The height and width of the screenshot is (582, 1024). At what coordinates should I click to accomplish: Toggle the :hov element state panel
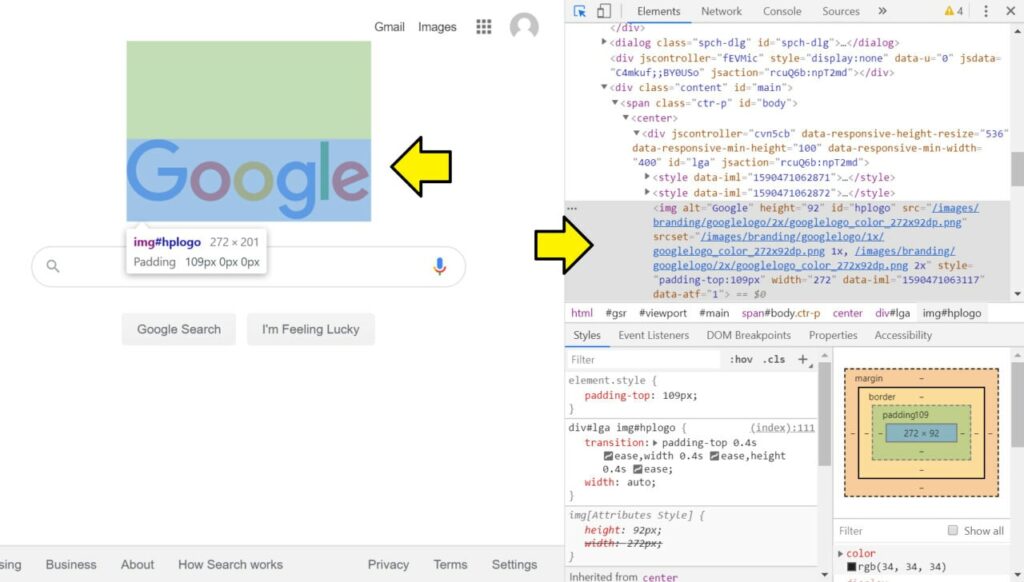coord(741,360)
